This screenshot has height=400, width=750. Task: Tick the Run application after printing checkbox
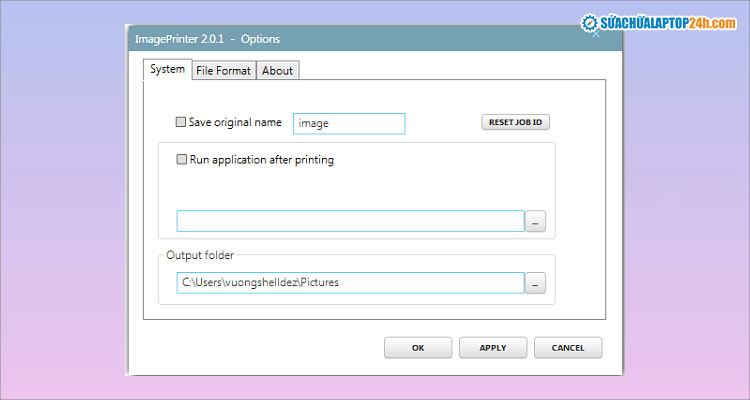[x=182, y=159]
